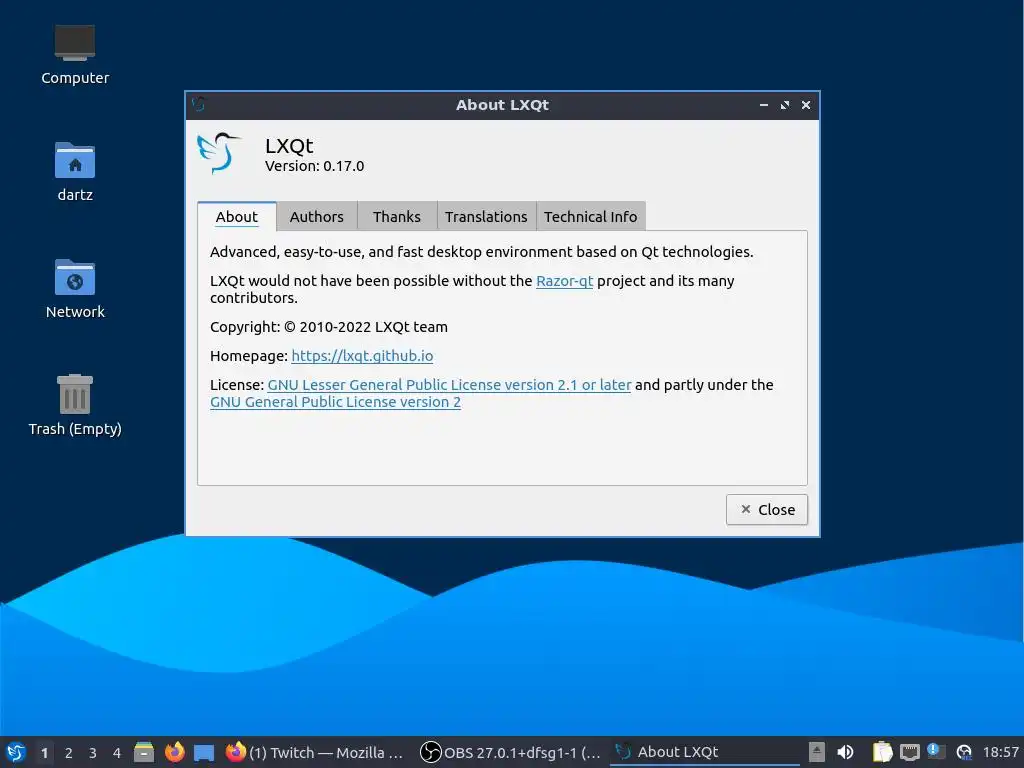Select the Network desktop icon
This screenshot has height=768, width=1024.
coord(75,289)
